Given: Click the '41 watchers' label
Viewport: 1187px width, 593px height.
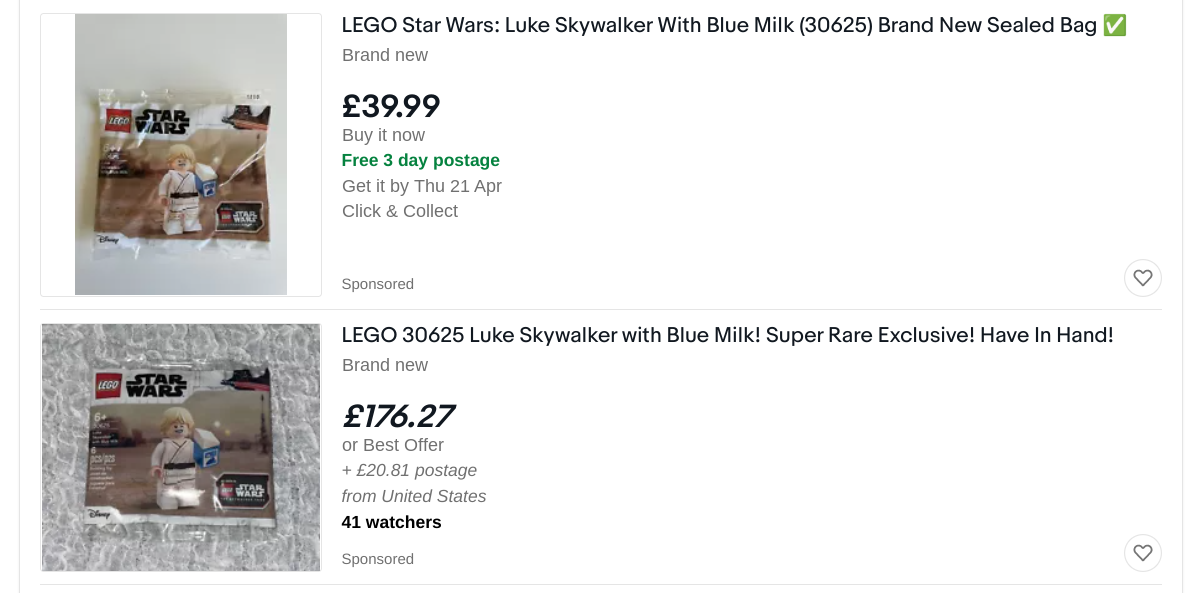Looking at the screenshot, I should 391,522.
